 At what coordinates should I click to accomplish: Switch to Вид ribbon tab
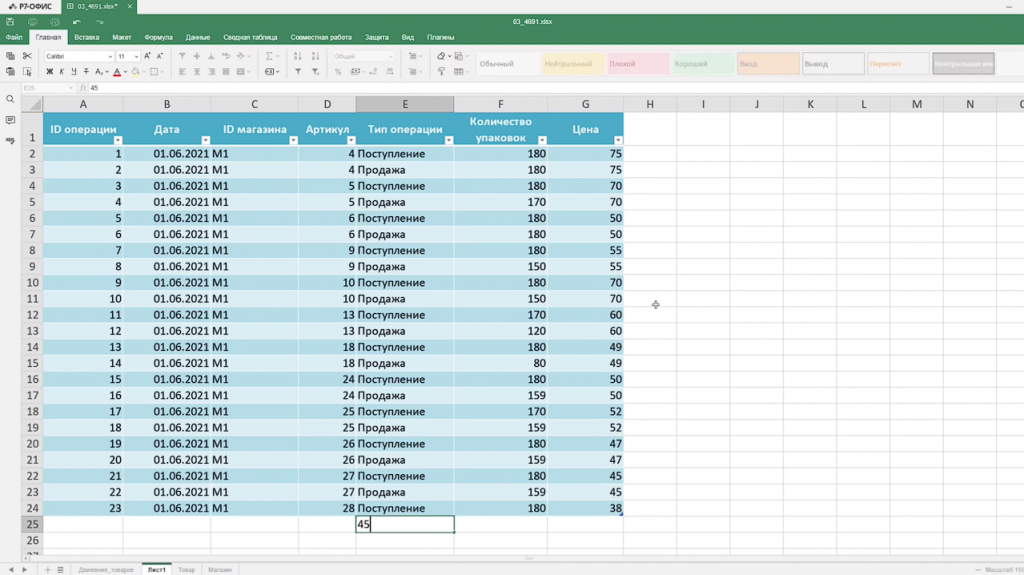(x=408, y=37)
